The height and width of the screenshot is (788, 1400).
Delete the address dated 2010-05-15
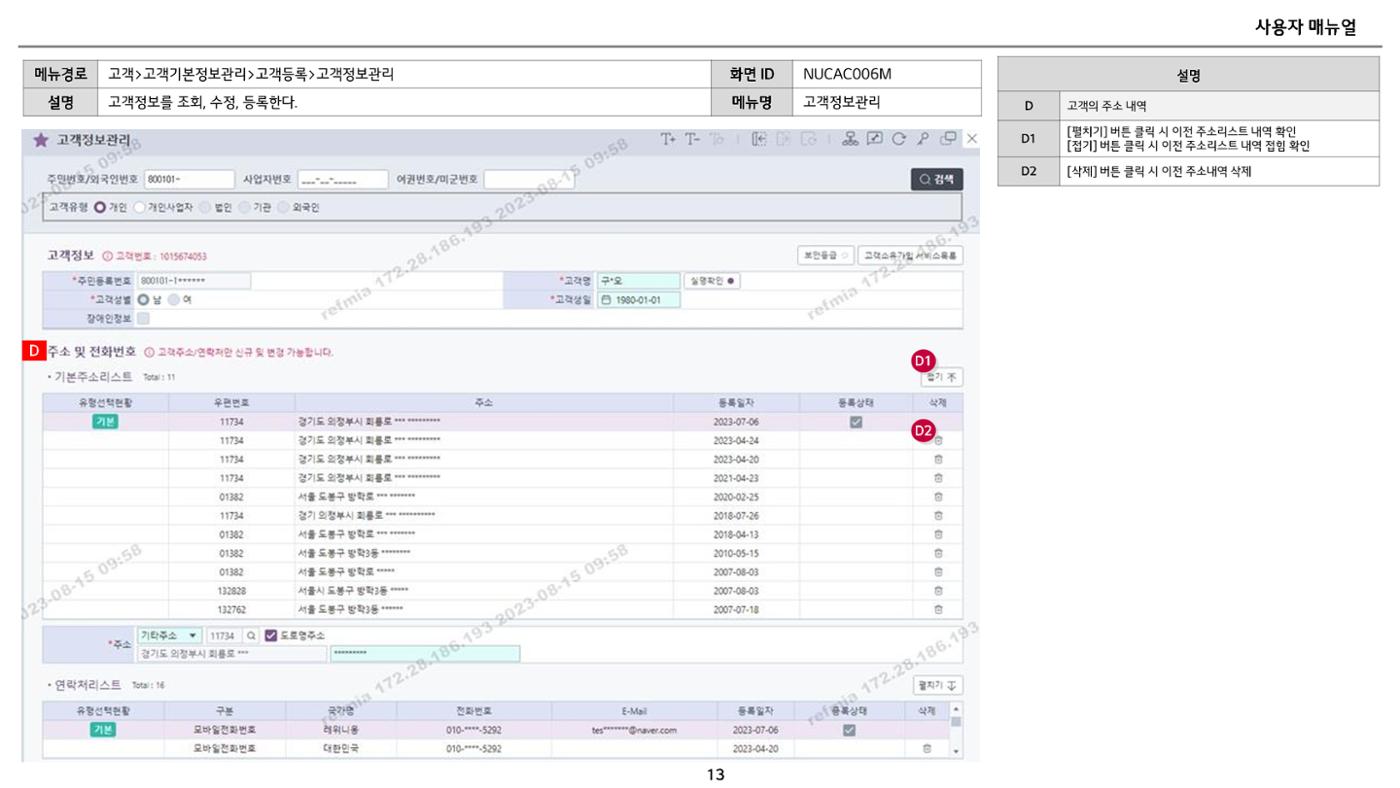click(x=938, y=553)
